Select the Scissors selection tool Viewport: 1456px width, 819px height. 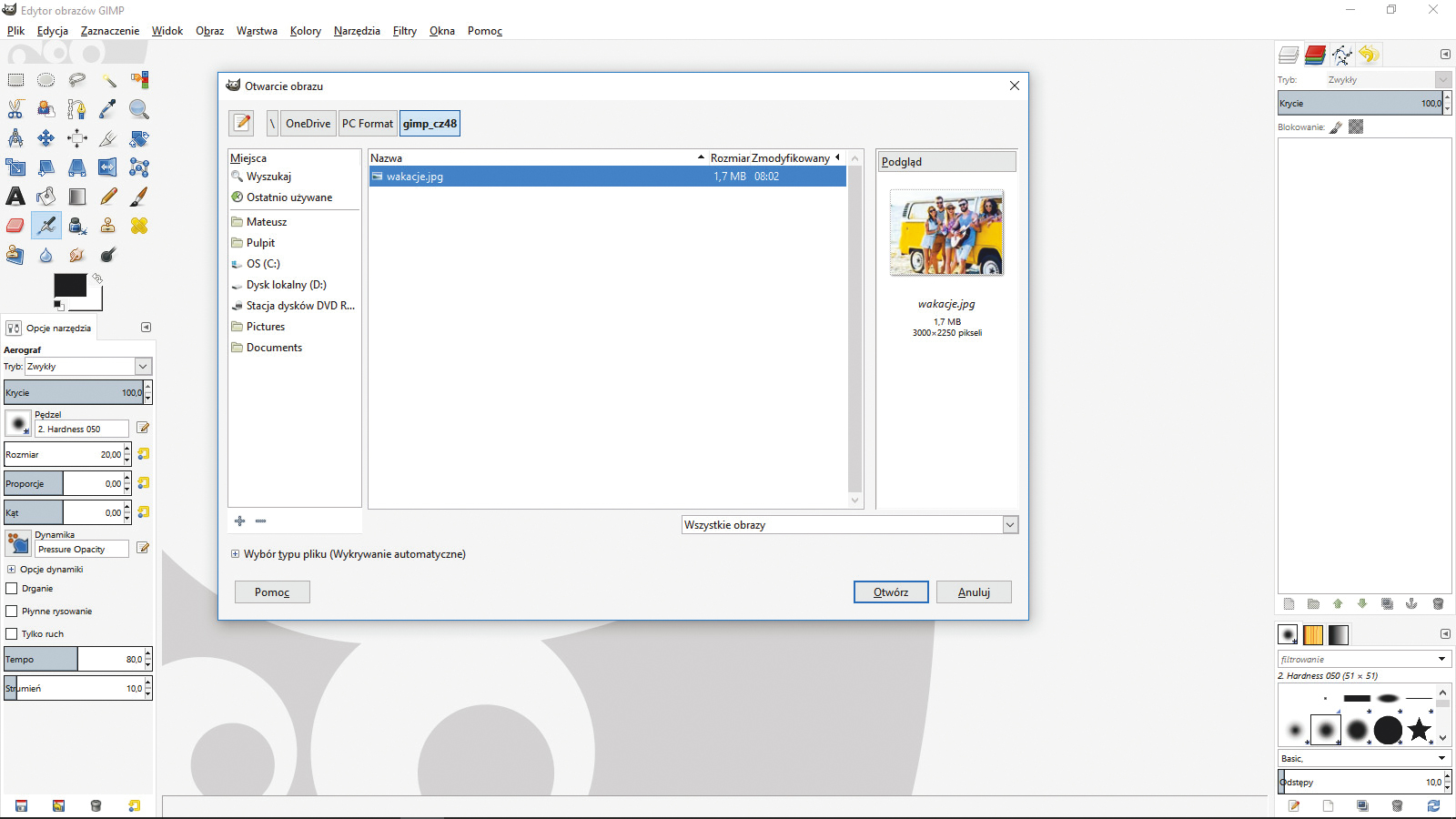pos(15,109)
